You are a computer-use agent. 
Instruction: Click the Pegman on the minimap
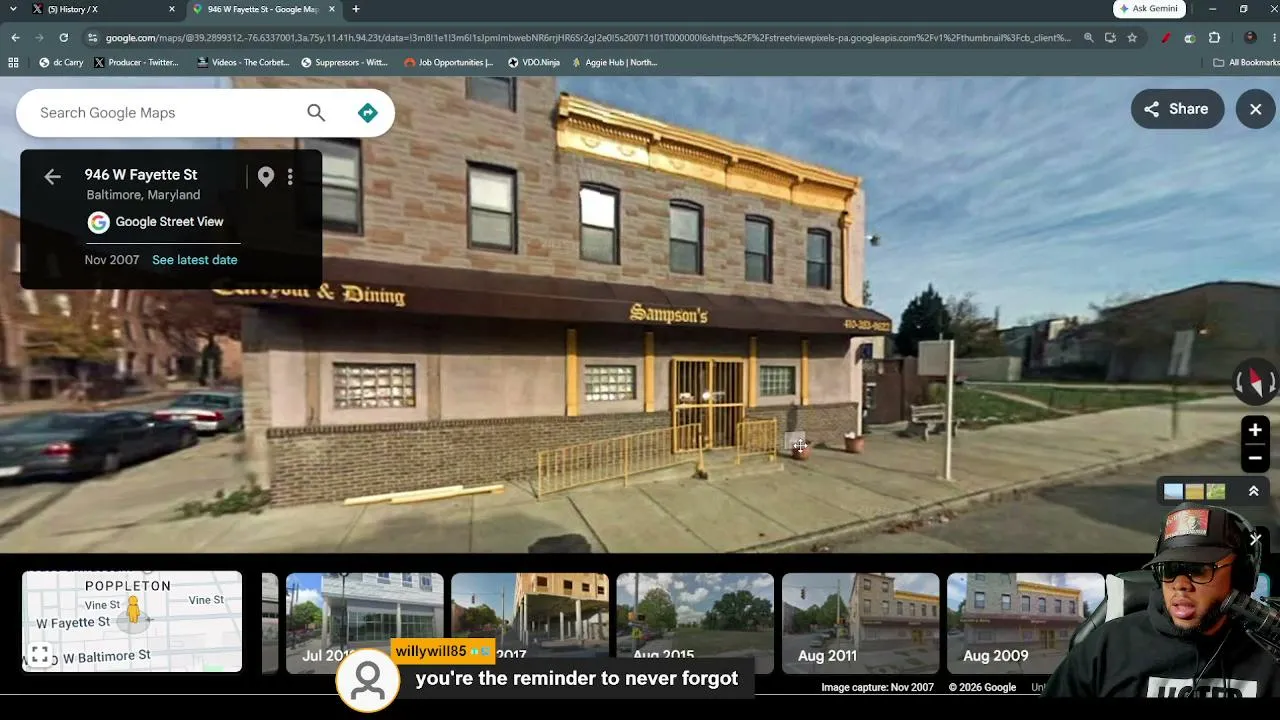[x=133, y=610]
